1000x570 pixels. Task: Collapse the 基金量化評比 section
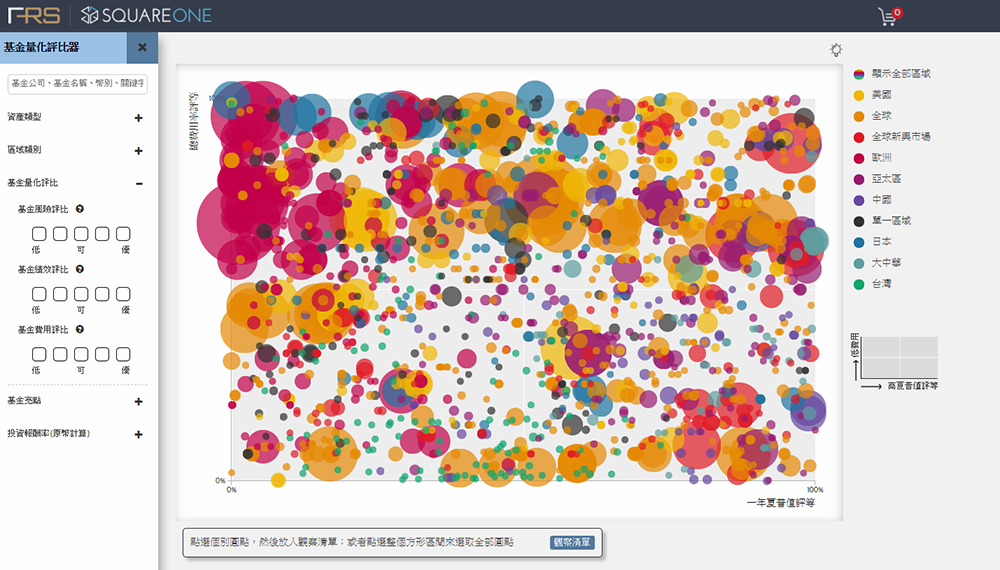(138, 184)
